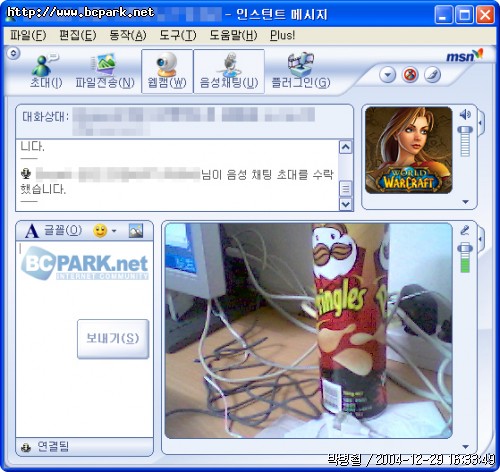Click the paintbrush color scheme icon

432,75
